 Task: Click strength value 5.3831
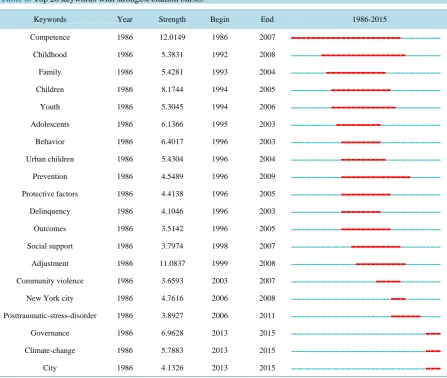172,55
